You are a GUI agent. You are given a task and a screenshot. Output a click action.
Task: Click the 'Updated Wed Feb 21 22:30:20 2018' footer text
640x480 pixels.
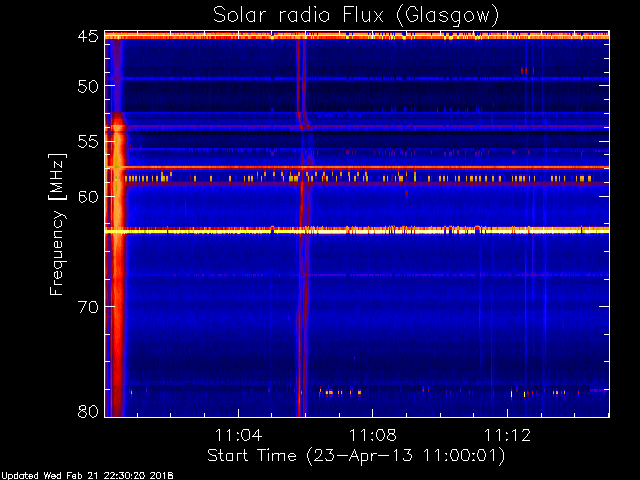coord(87,476)
